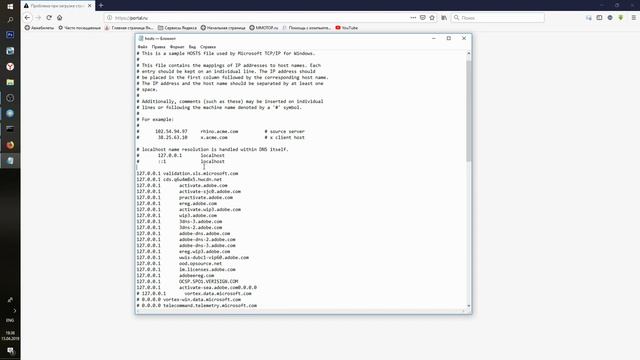Click the Notepad horizontal scroll right arrow
The height and width of the screenshot is (360, 640).
tap(463, 311)
